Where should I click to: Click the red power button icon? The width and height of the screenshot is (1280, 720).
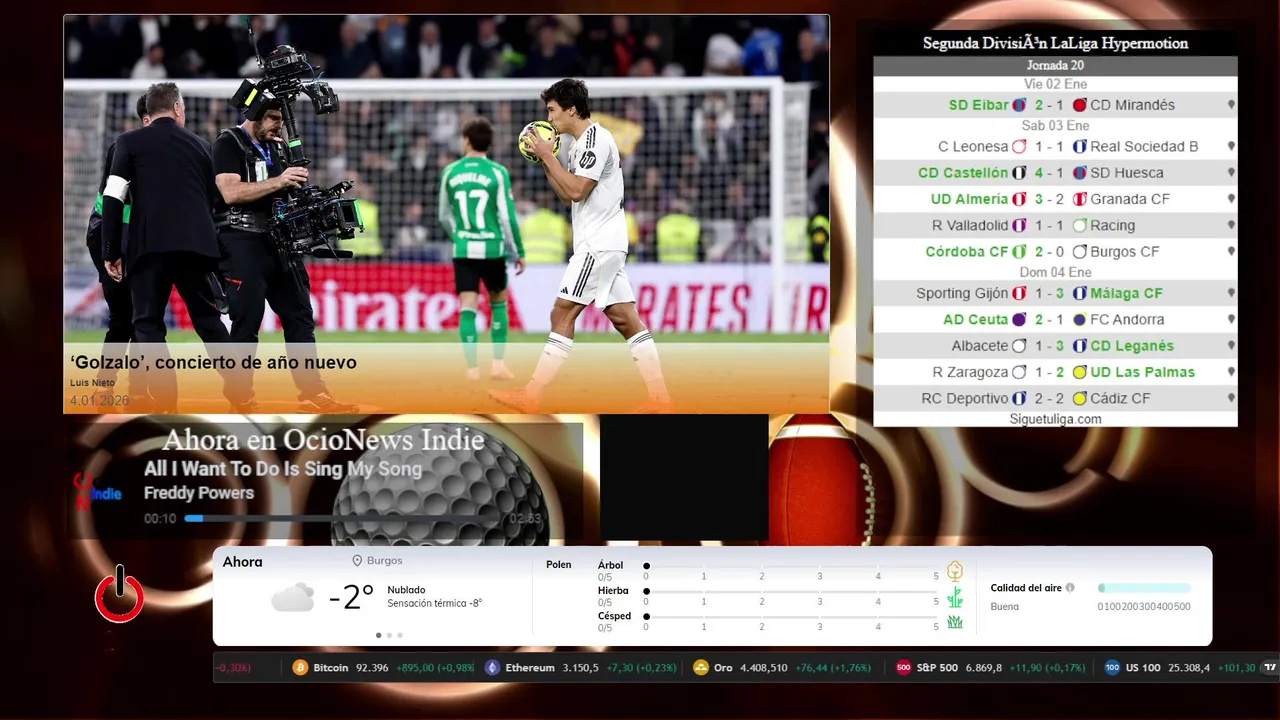(x=120, y=595)
